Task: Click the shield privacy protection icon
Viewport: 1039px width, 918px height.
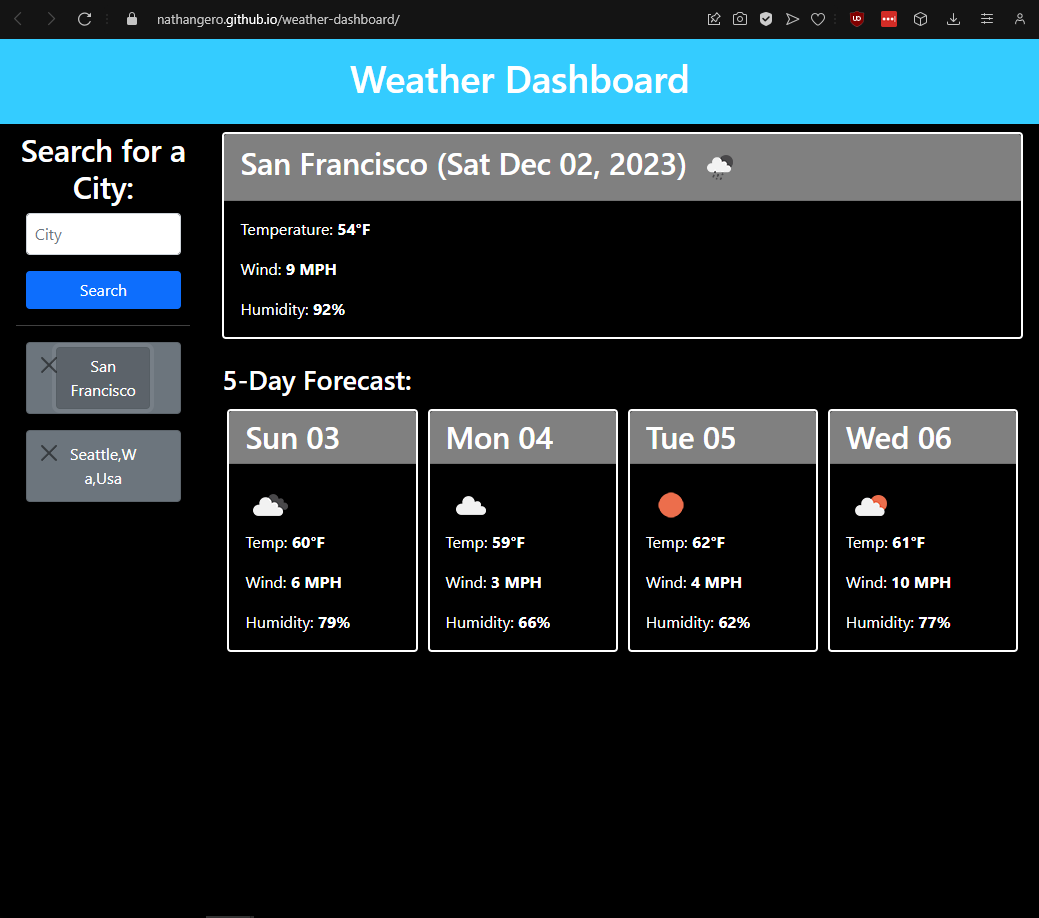Action: [766, 19]
